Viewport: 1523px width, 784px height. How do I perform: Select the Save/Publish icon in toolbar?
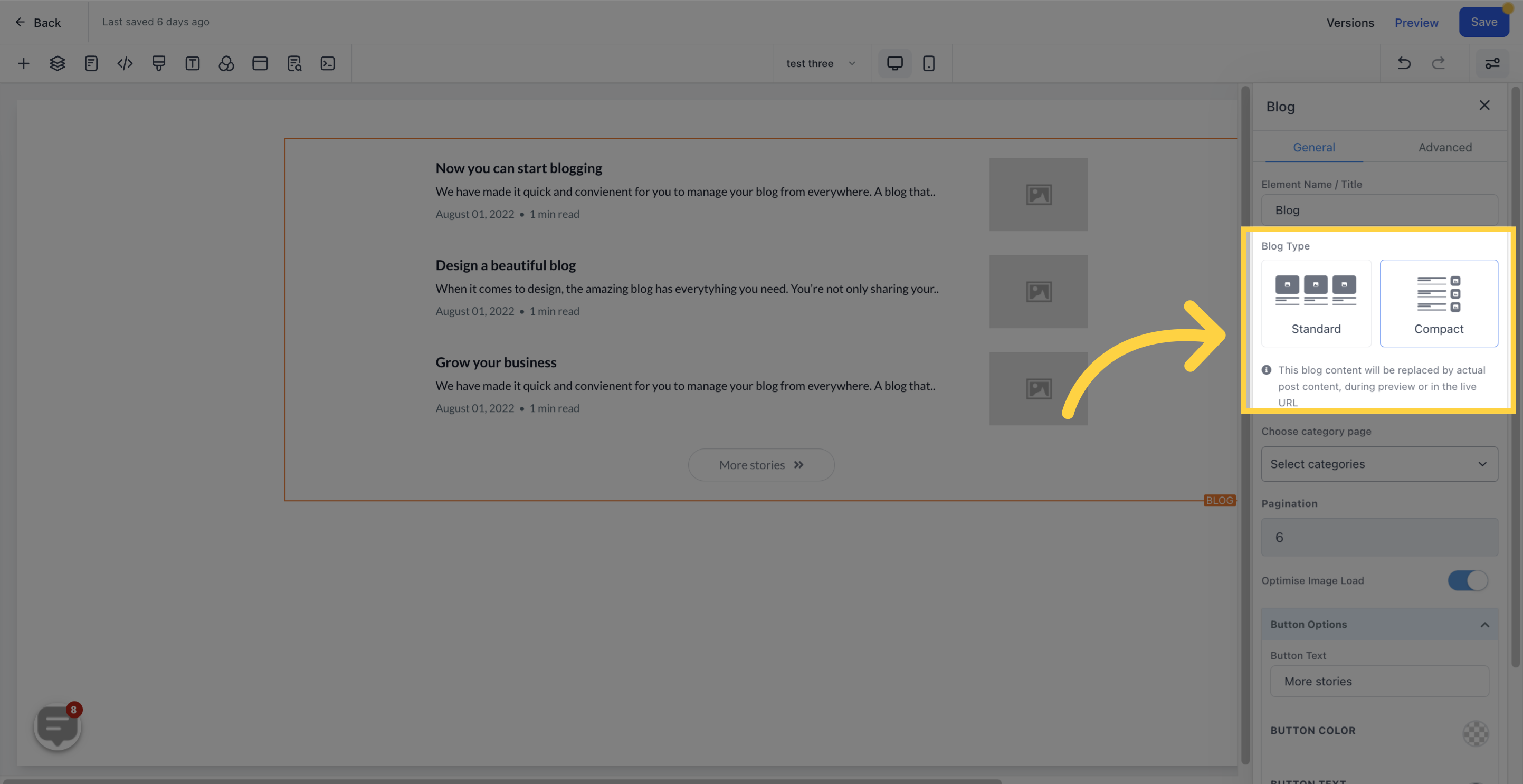coord(1484,22)
